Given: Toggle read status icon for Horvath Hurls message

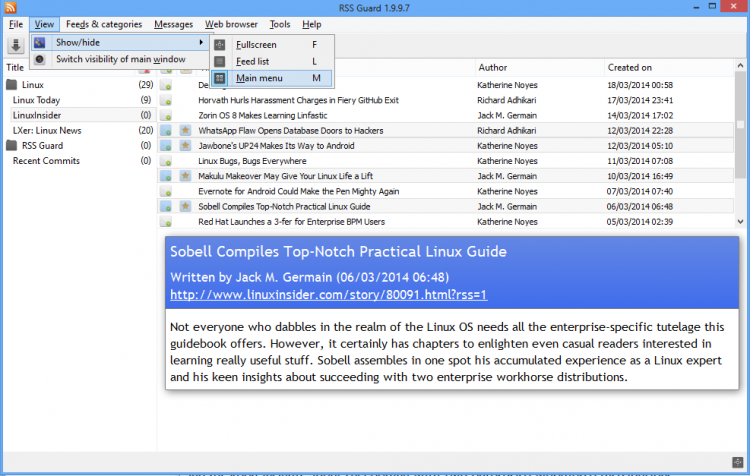Looking at the screenshot, I should click(166, 100).
